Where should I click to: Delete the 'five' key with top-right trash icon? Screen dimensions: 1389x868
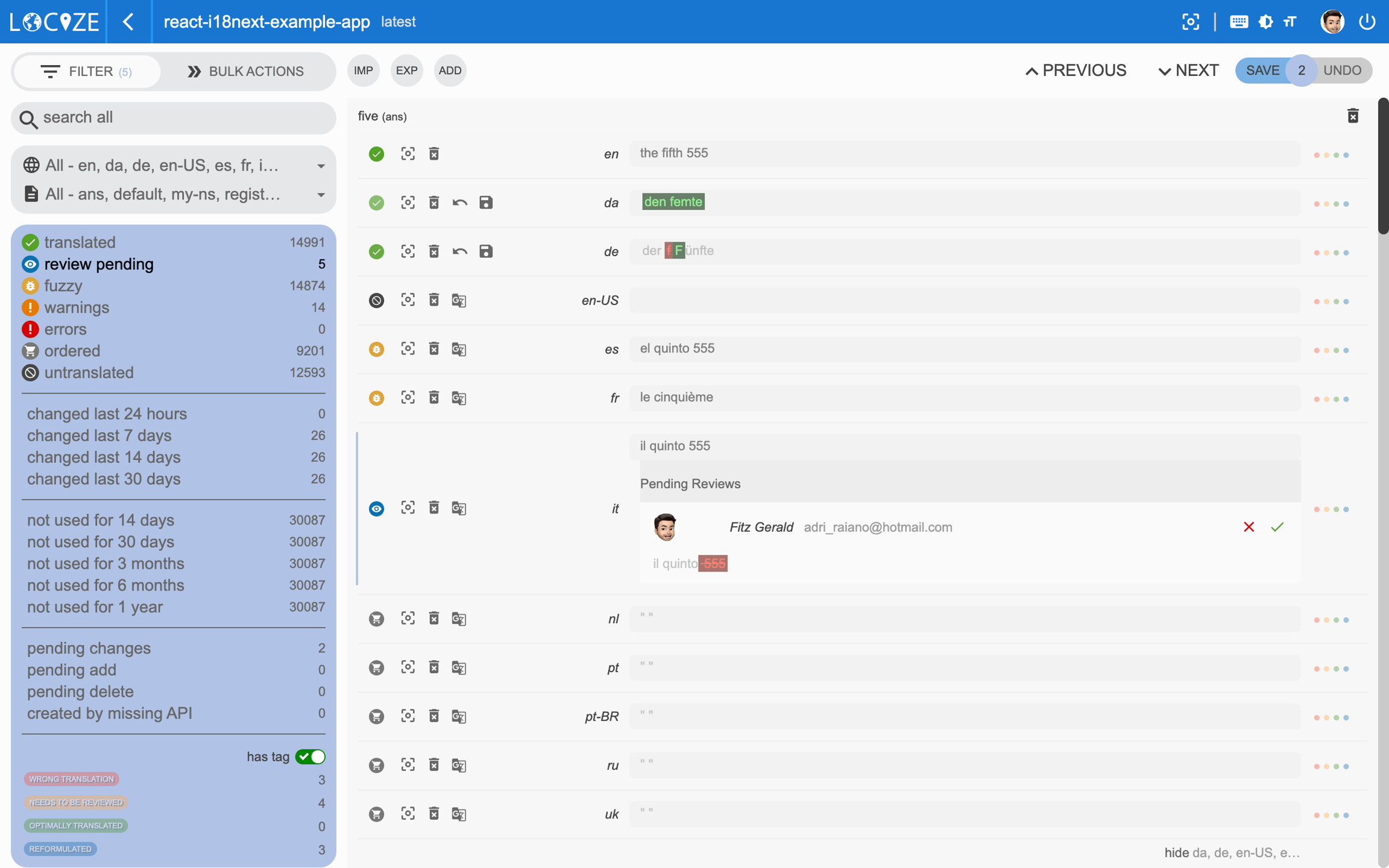click(x=1353, y=116)
